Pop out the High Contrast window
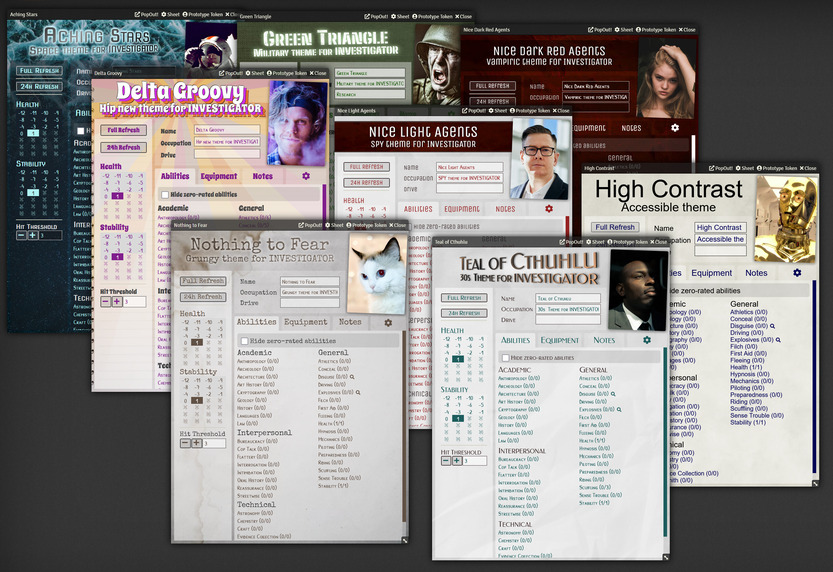 [721, 168]
